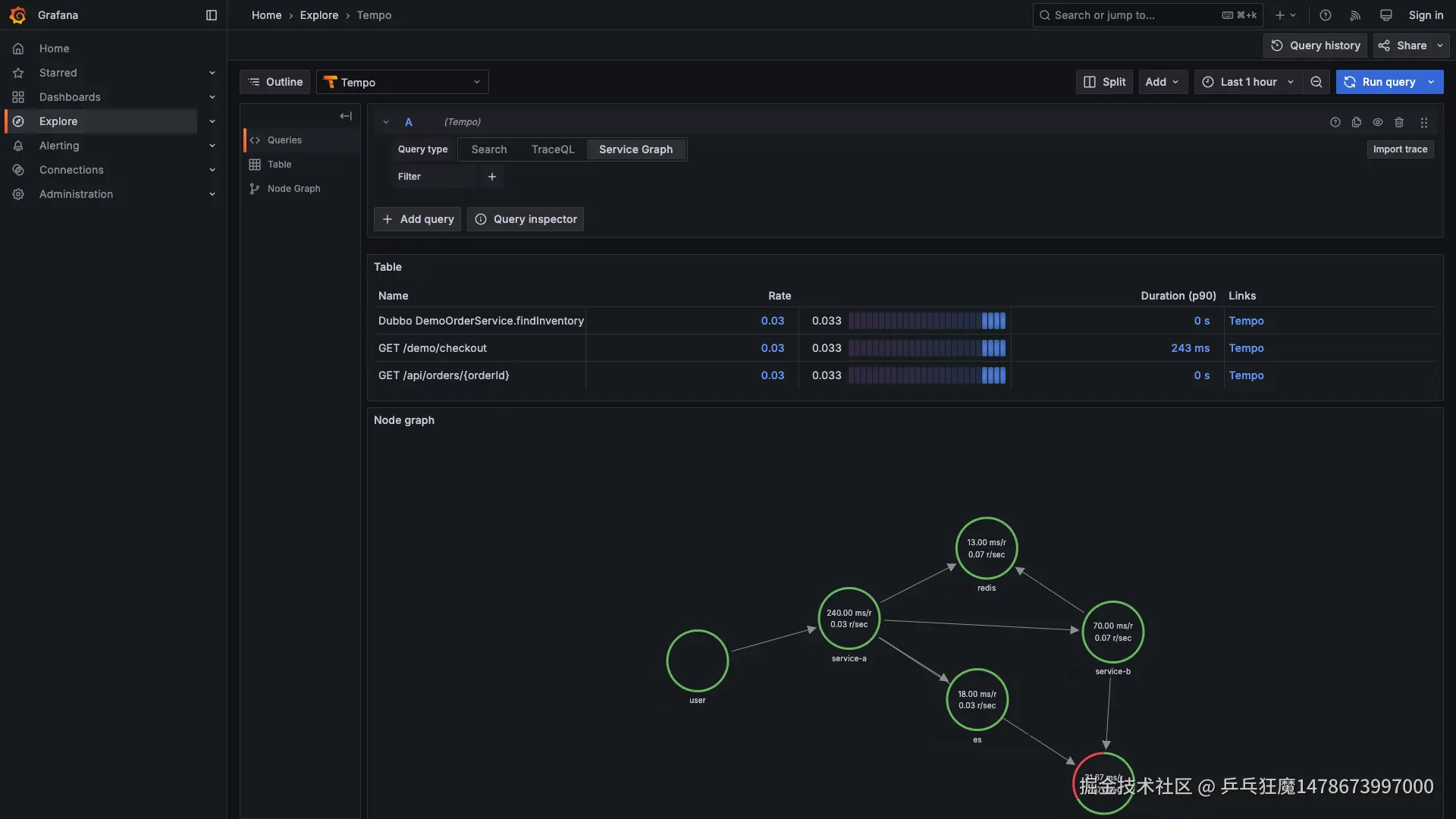Open Explore in the sidebar
1456x819 pixels.
[x=58, y=121]
